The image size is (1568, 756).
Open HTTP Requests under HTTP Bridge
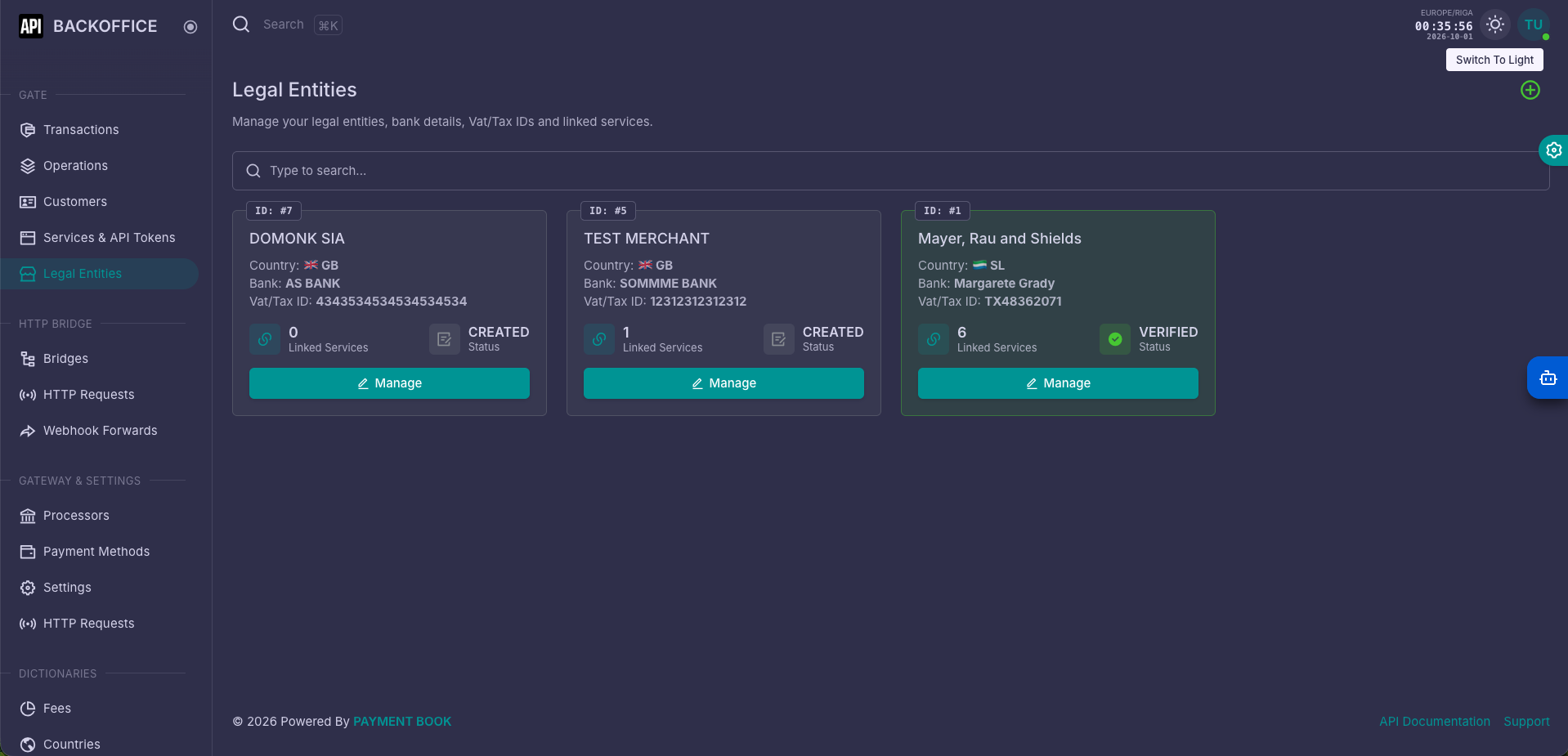click(99, 395)
